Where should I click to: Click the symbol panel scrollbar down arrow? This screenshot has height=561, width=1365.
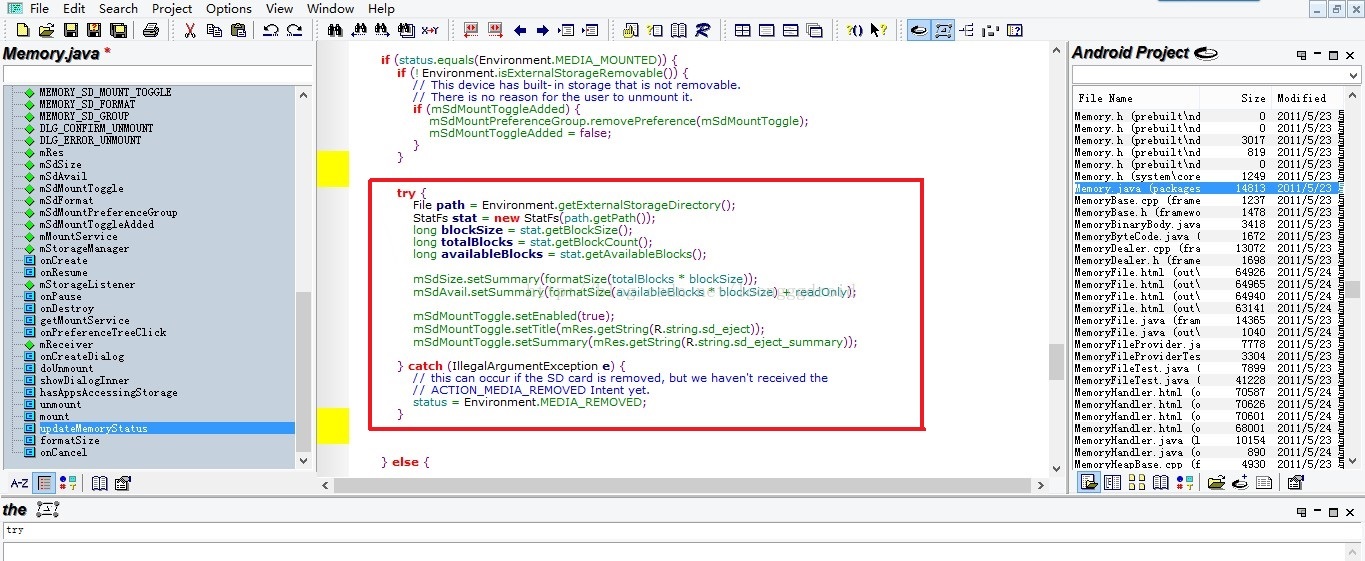[x=304, y=460]
